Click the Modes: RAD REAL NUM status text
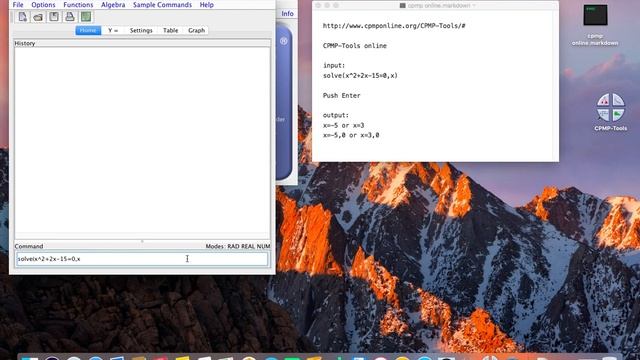This screenshot has width=640, height=360. pos(238,246)
